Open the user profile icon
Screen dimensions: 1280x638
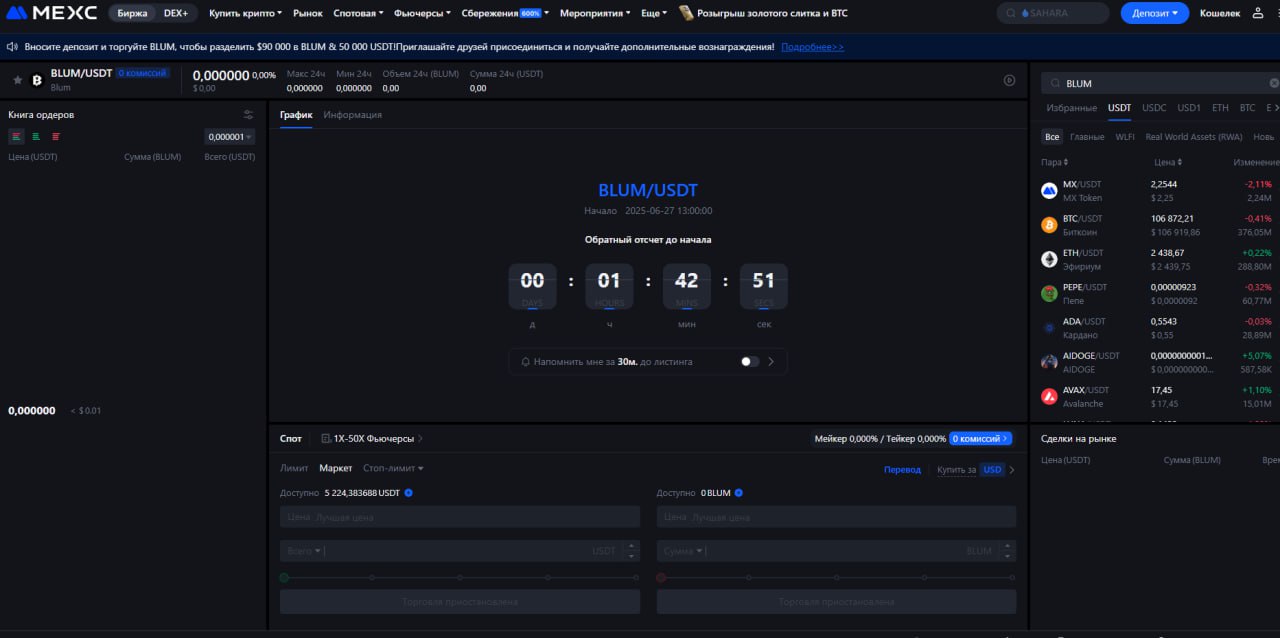(x=1259, y=13)
